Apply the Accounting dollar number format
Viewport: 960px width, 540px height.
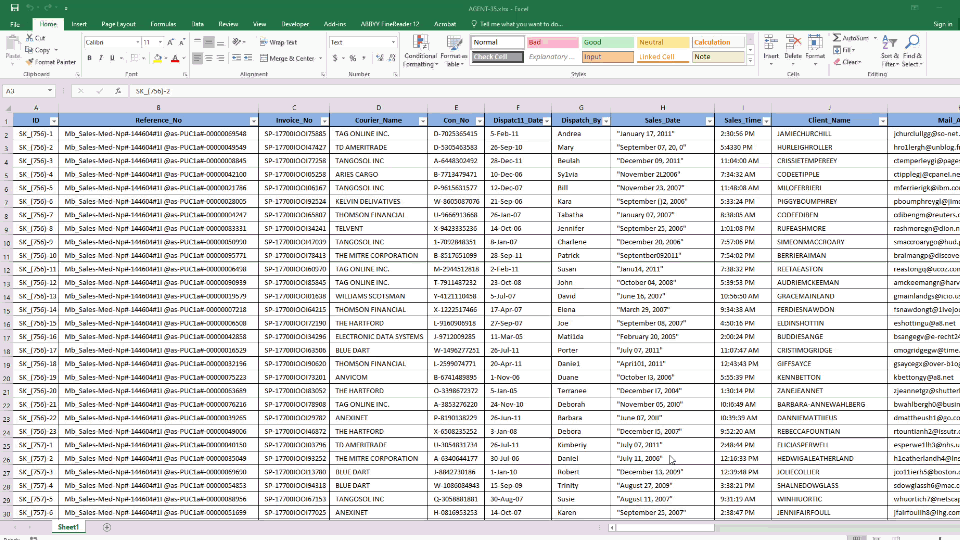coord(335,58)
